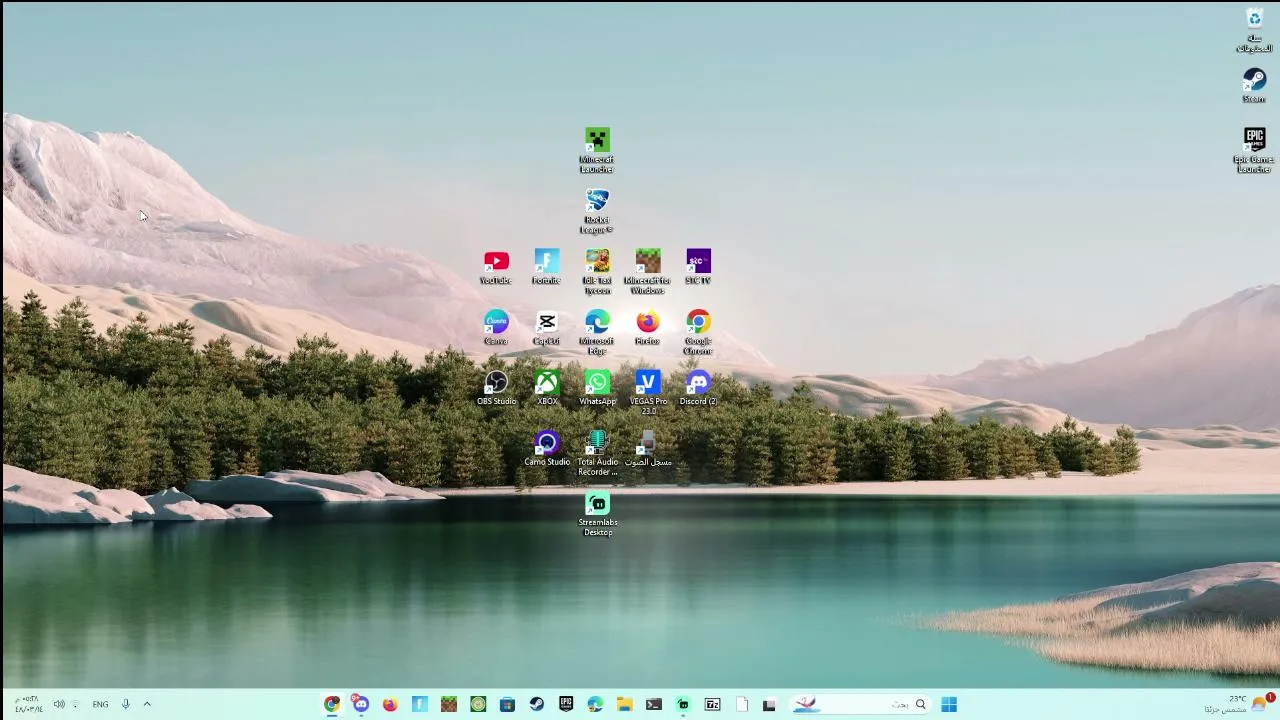Click the Idle Taxi Tycoon desktop icon
This screenshot has width=1280, height=720.
tap(597, 272)
